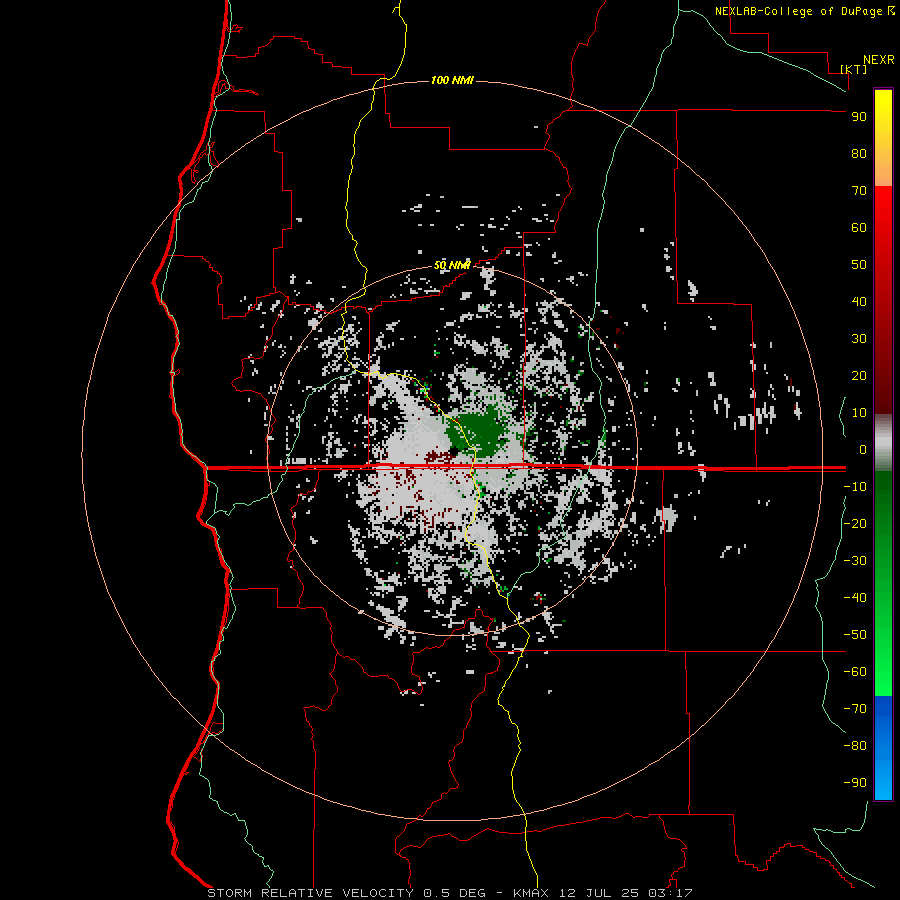This screenshot has height=900, width=900.
Task: Click the yellow top segment of the color bar
Action: point(883,138)
